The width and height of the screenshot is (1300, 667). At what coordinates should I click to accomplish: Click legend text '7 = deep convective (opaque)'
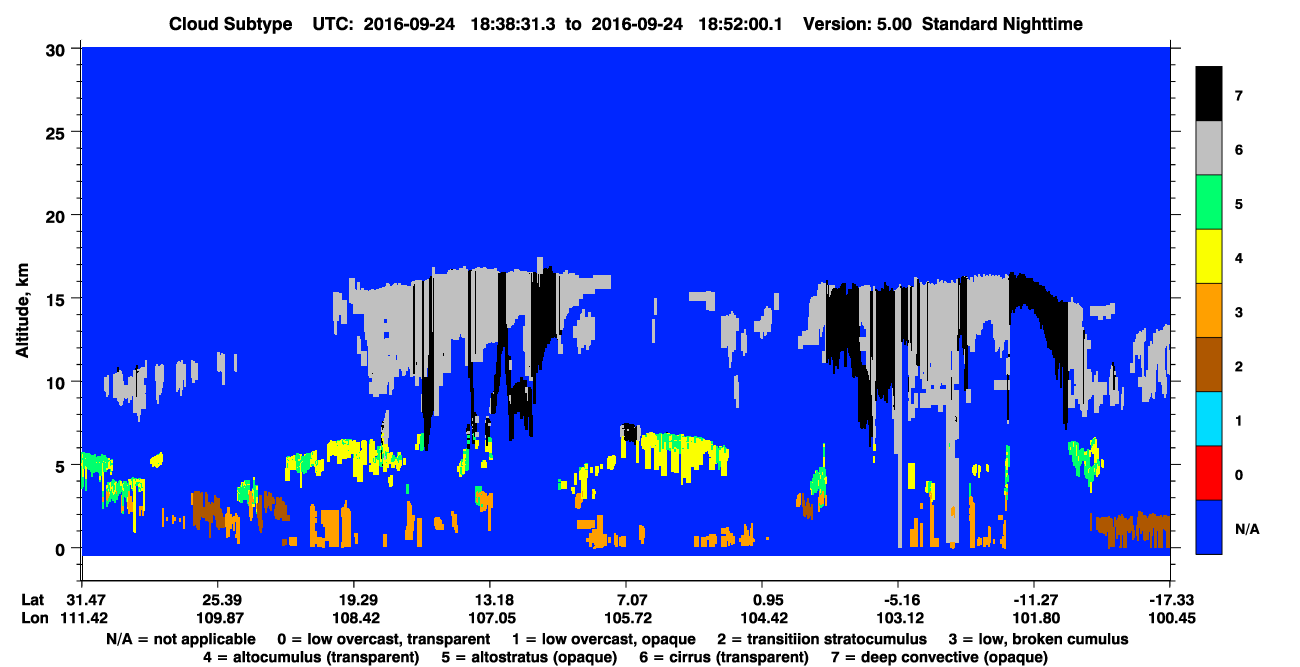point(939,657)
